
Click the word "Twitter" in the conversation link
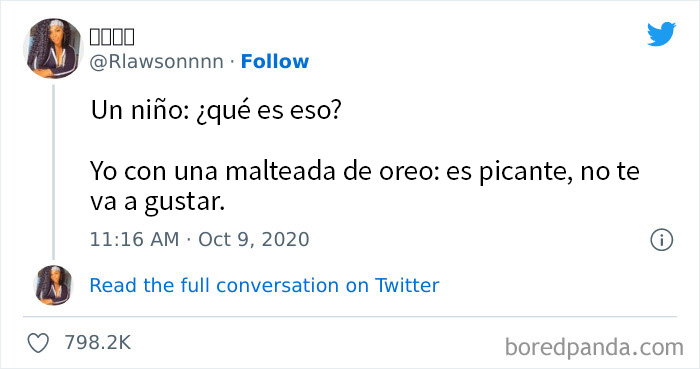pos(407,286)
